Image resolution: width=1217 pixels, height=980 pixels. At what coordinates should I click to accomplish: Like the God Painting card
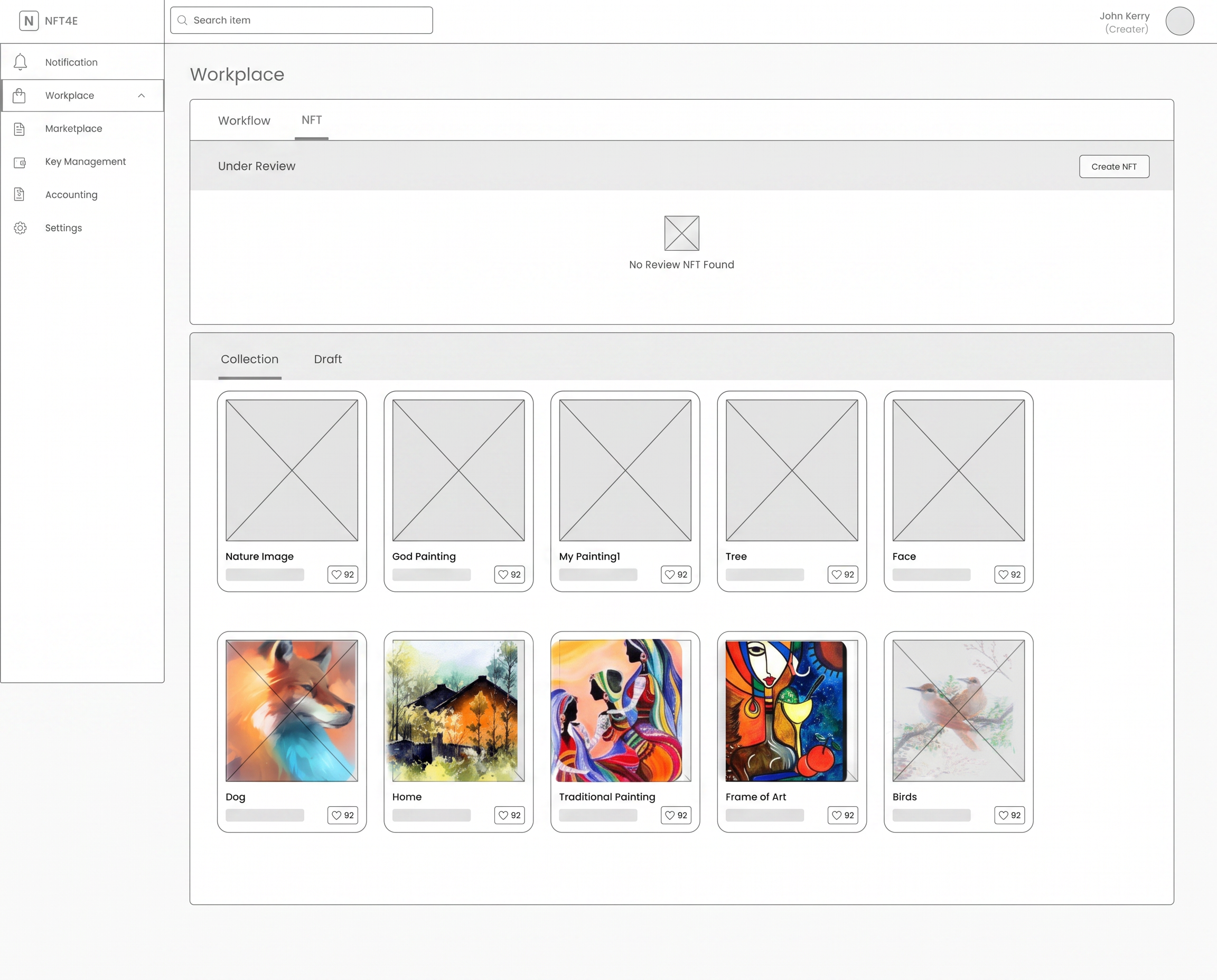pyautogui.click(x=509, y=574)
